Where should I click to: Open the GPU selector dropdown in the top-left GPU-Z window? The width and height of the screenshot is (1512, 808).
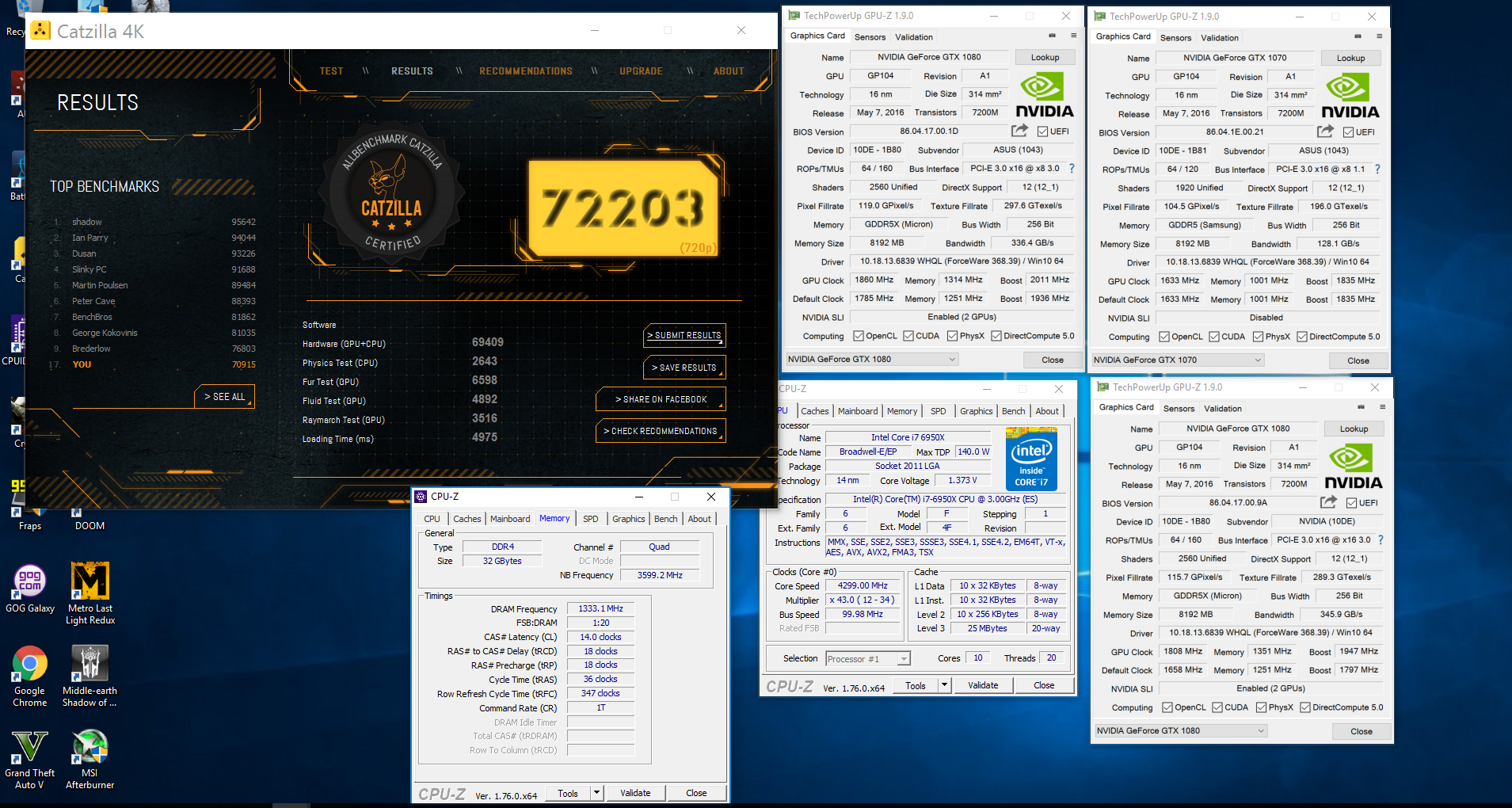pos(871,359)
